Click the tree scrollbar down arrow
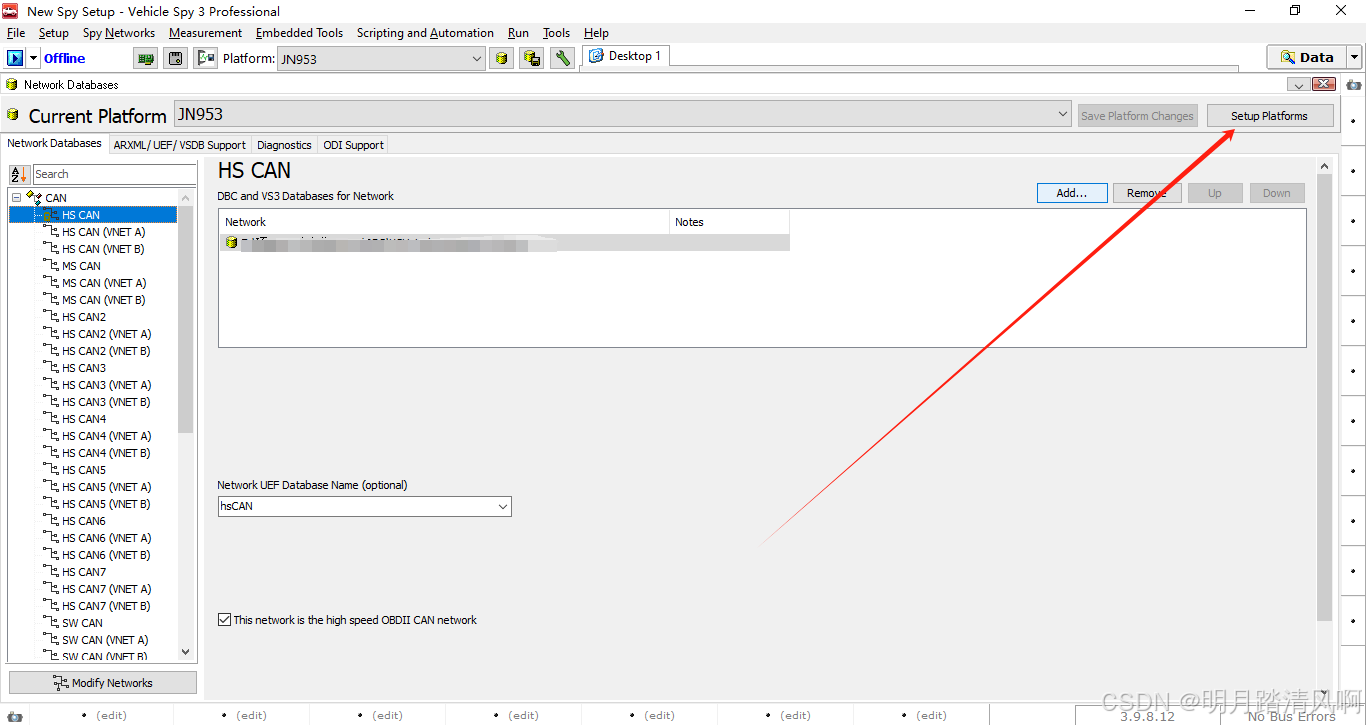The image size is (1366, 725). pyautogui.click(x=185, y=652)
